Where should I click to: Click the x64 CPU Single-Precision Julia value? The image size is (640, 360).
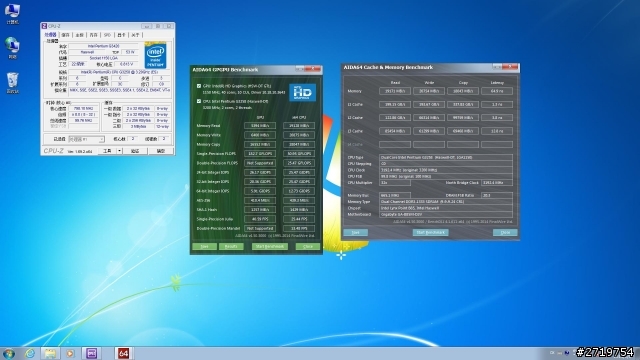299,219
